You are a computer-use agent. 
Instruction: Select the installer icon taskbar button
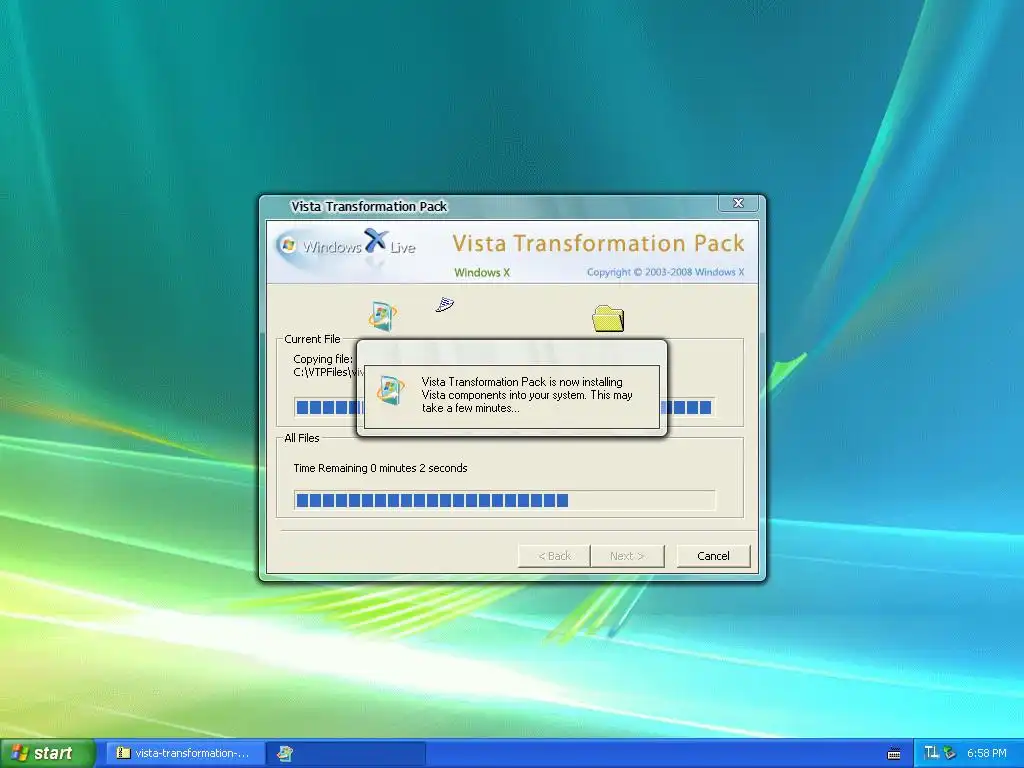coord(346,753)
